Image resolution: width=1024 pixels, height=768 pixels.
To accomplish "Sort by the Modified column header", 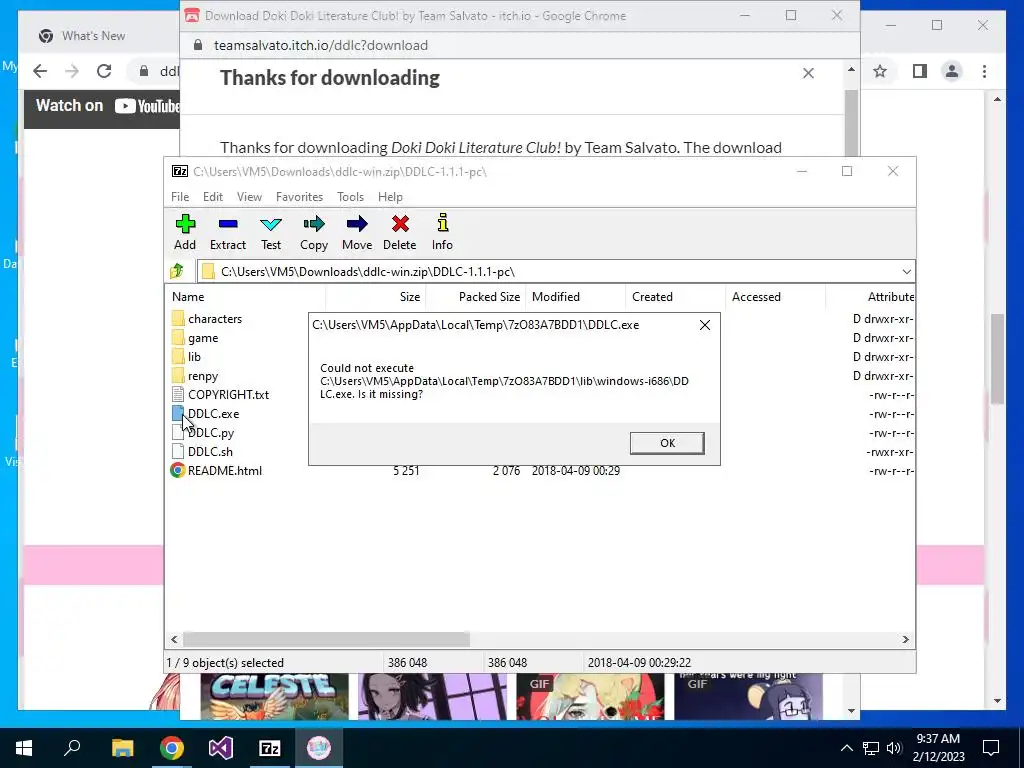I will [x=575, y=296].
